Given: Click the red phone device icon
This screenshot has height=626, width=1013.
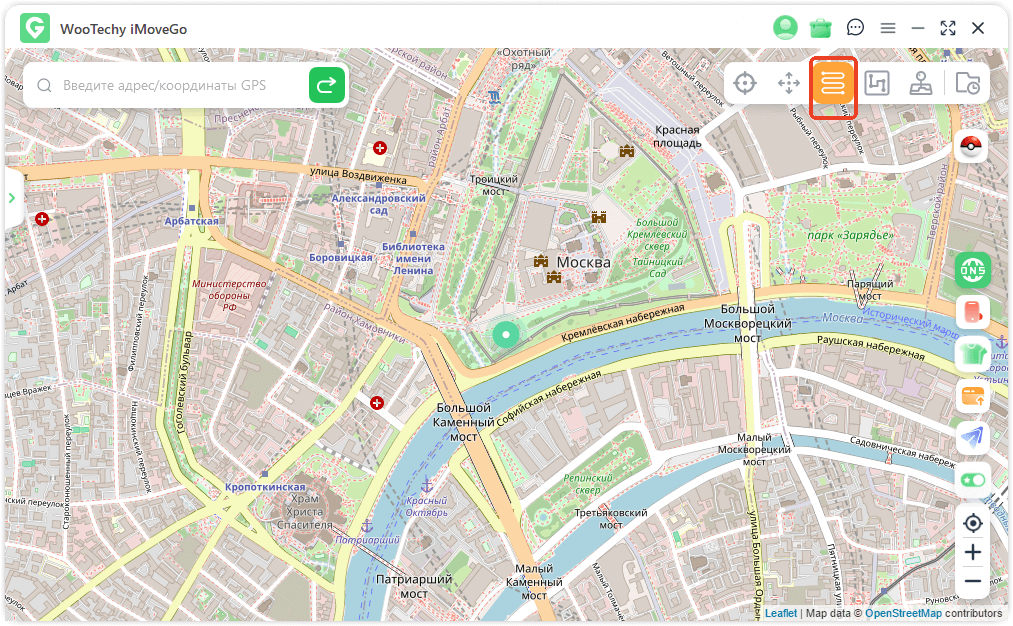Looking at the screenshot, I should 972,311.
